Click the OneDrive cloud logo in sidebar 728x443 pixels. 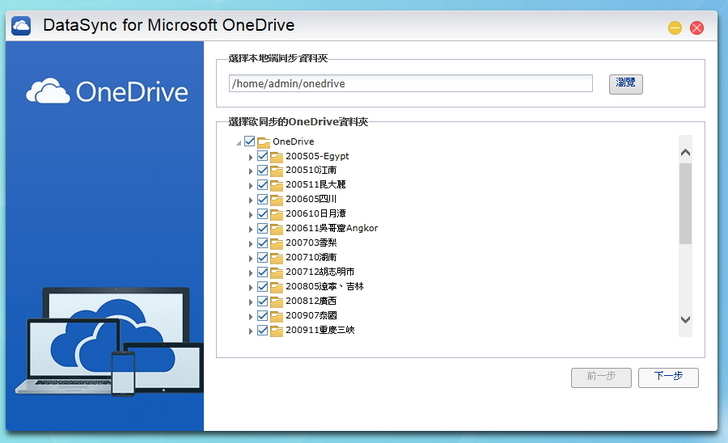[48, 92]
